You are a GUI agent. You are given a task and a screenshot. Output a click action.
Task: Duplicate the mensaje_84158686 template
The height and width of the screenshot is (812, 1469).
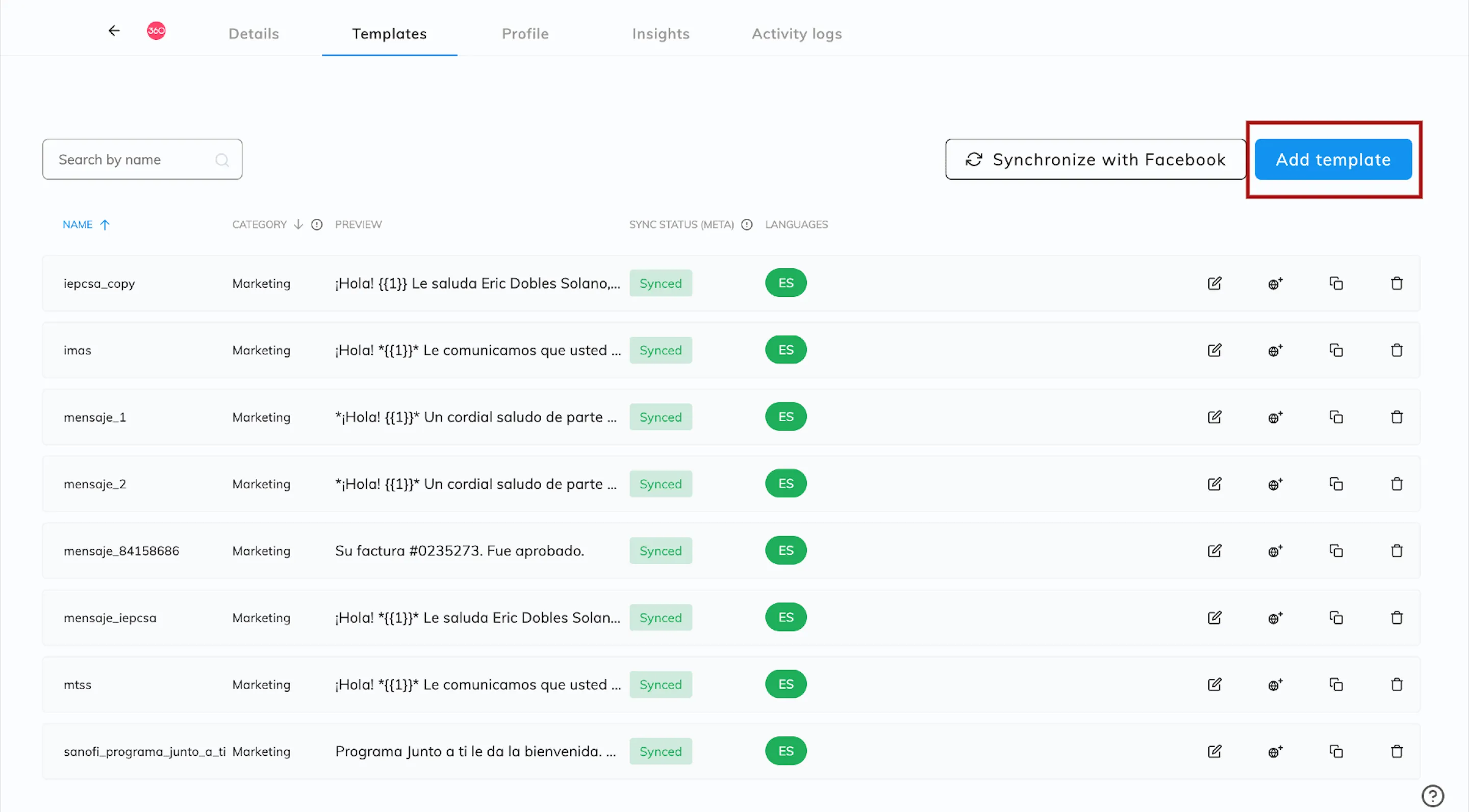(1336, 551)
